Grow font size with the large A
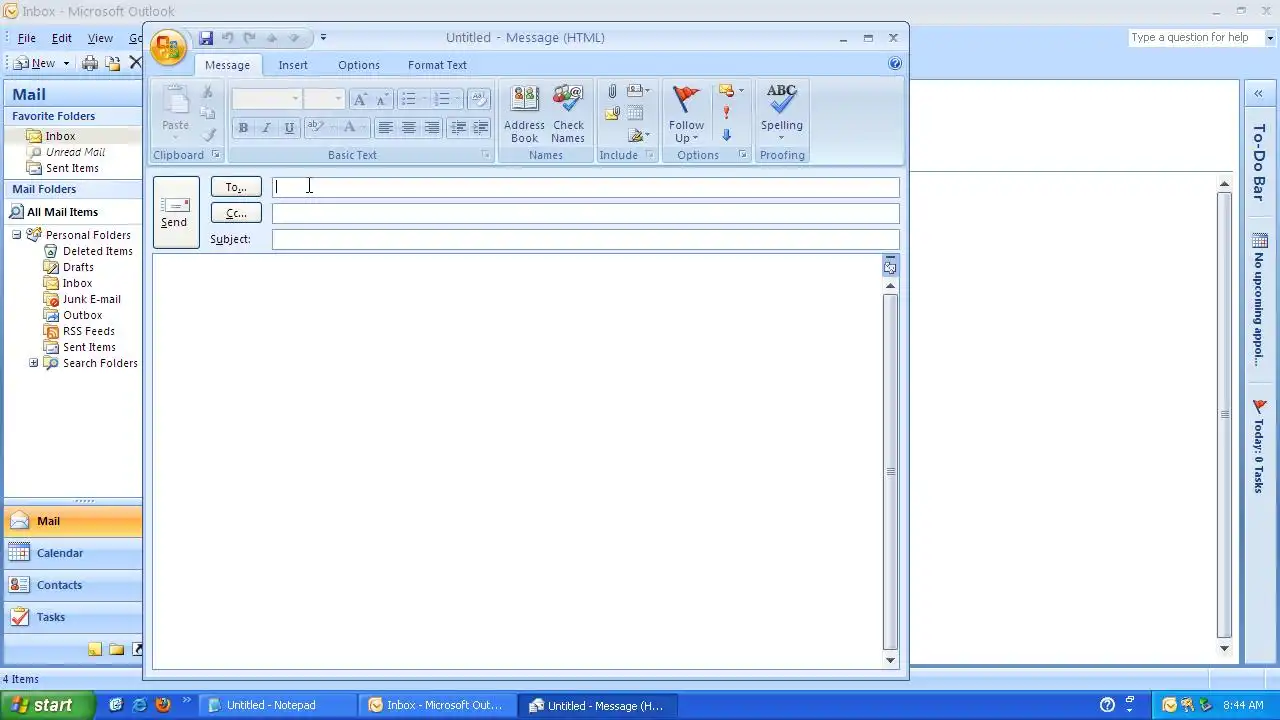 coord(360,98)
